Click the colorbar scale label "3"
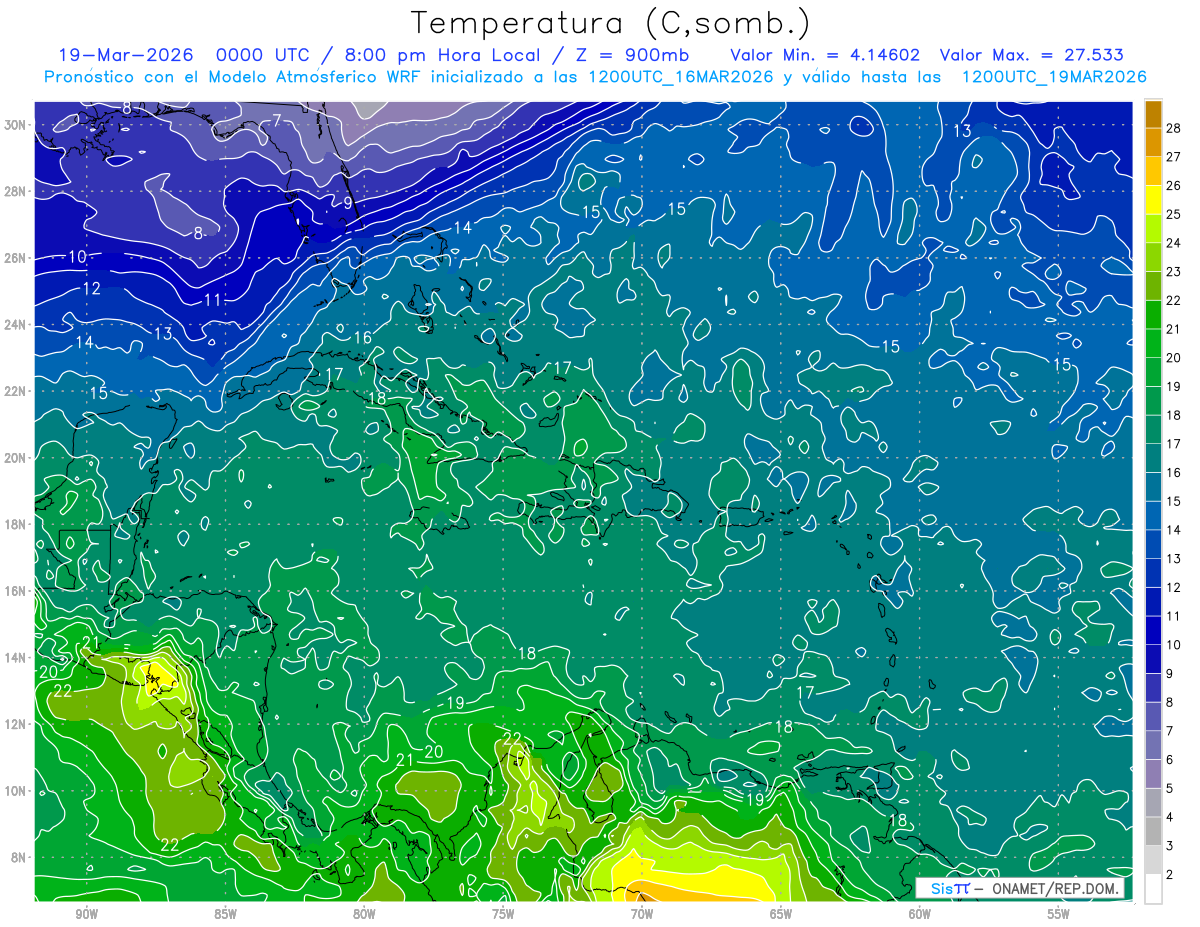The width and height of the screenshot is (1200, 927). (x=1169, y=846)
